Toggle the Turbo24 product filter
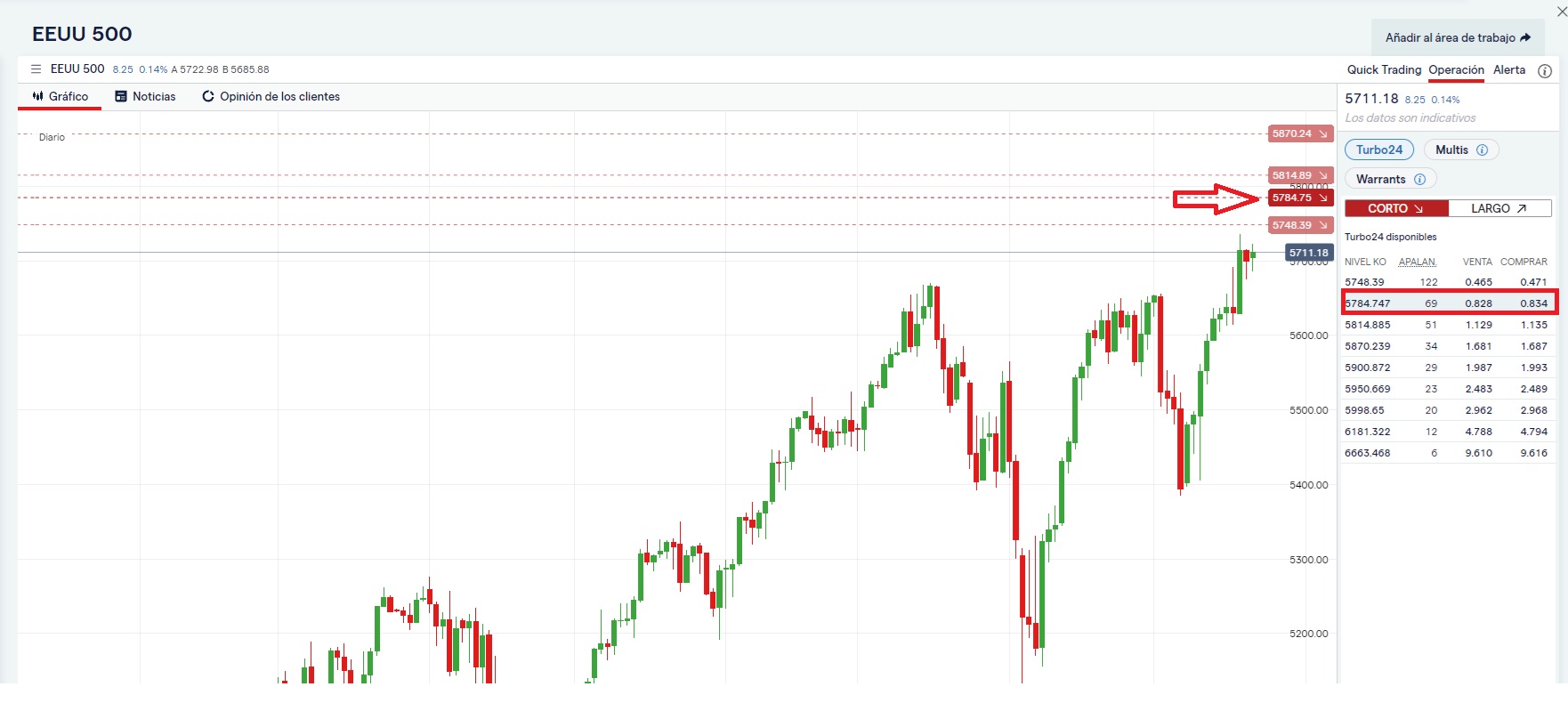Screen dimensions: 1568x703 tap(1378, 149)
